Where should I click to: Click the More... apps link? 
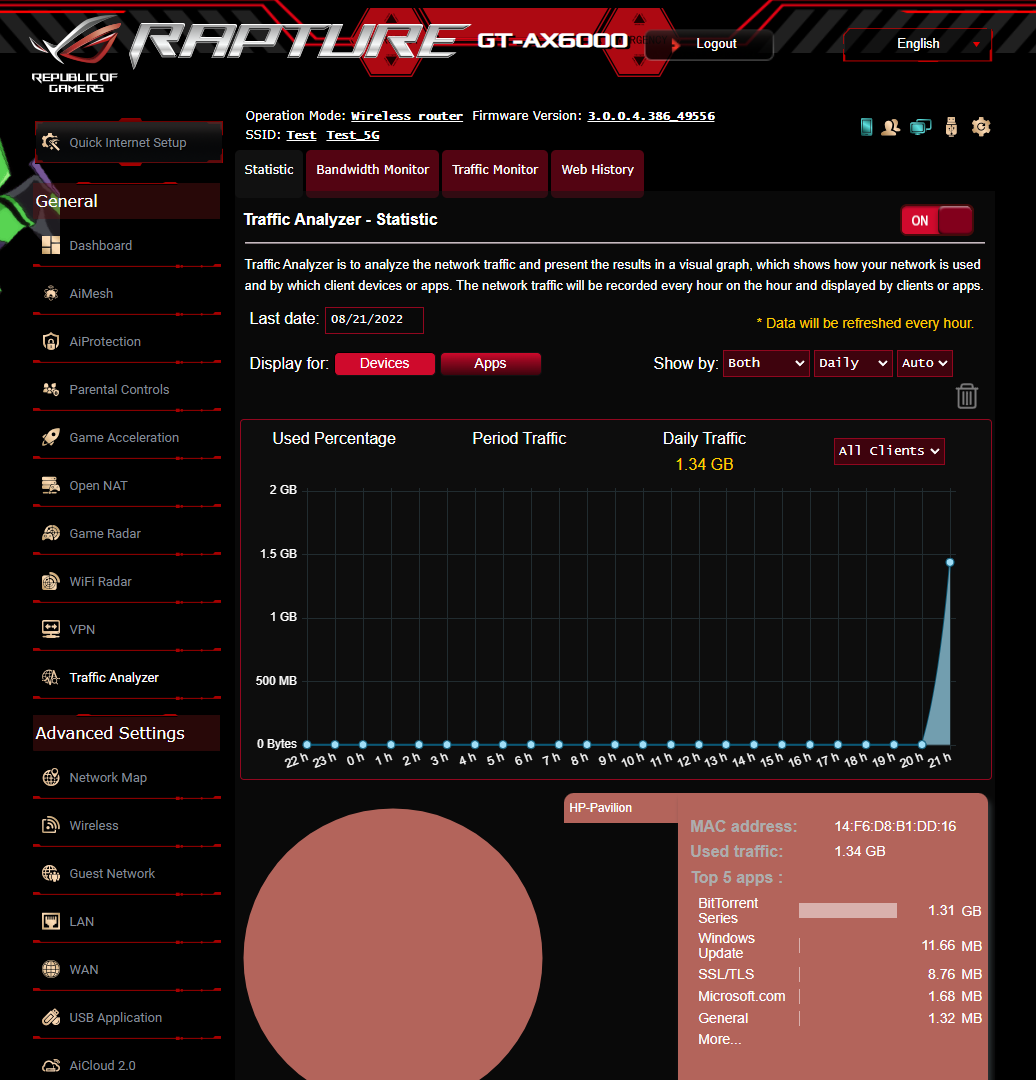click(x=719, y=1039)
